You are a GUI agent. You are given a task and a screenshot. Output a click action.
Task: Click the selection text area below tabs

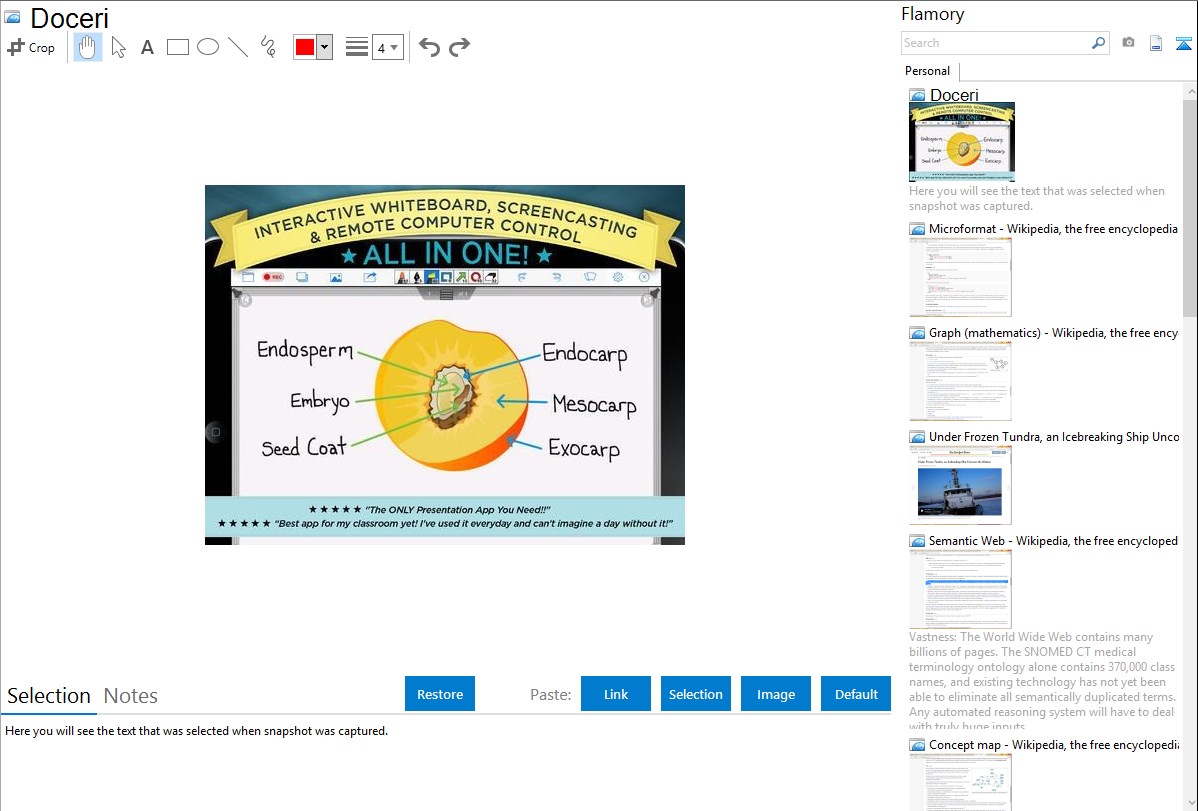(446, 763)
